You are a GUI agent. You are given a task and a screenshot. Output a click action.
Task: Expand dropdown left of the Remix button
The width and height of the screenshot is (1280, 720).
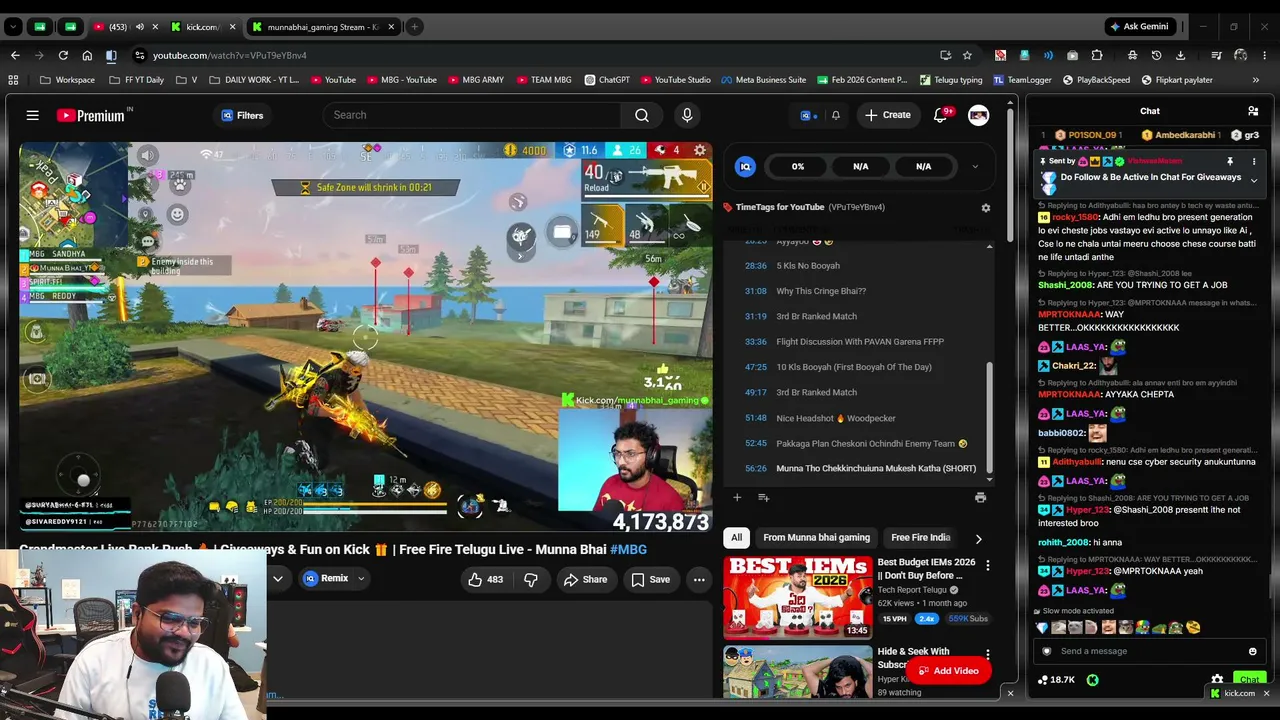click(x=278, y=579)
